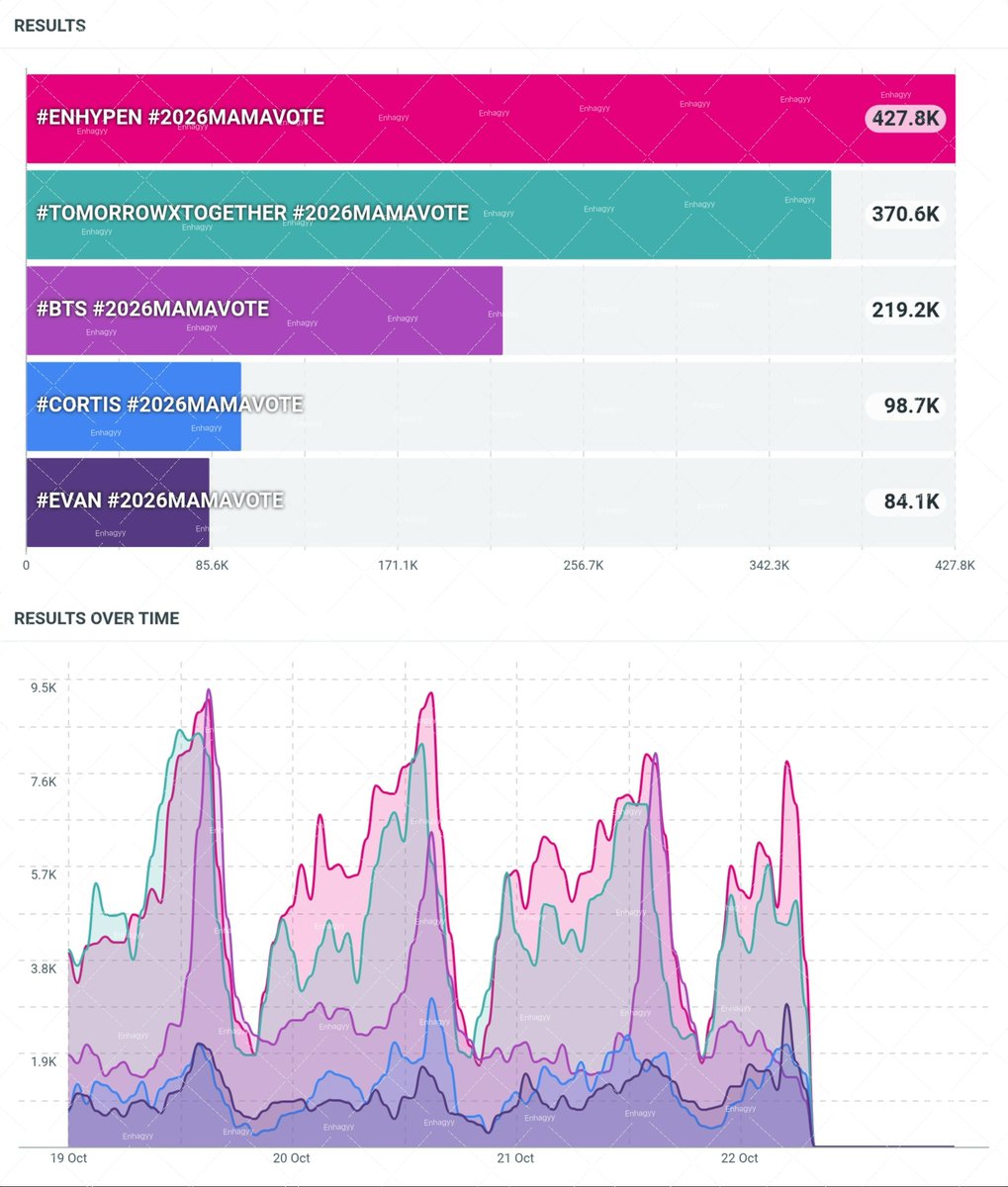Image resolution: width=1008 pixels, height=1187 pixels.
Task: Select the teal #TOMORROWXTOGETHER #2026MAMAVOTE bar
Action: point(428,215)
